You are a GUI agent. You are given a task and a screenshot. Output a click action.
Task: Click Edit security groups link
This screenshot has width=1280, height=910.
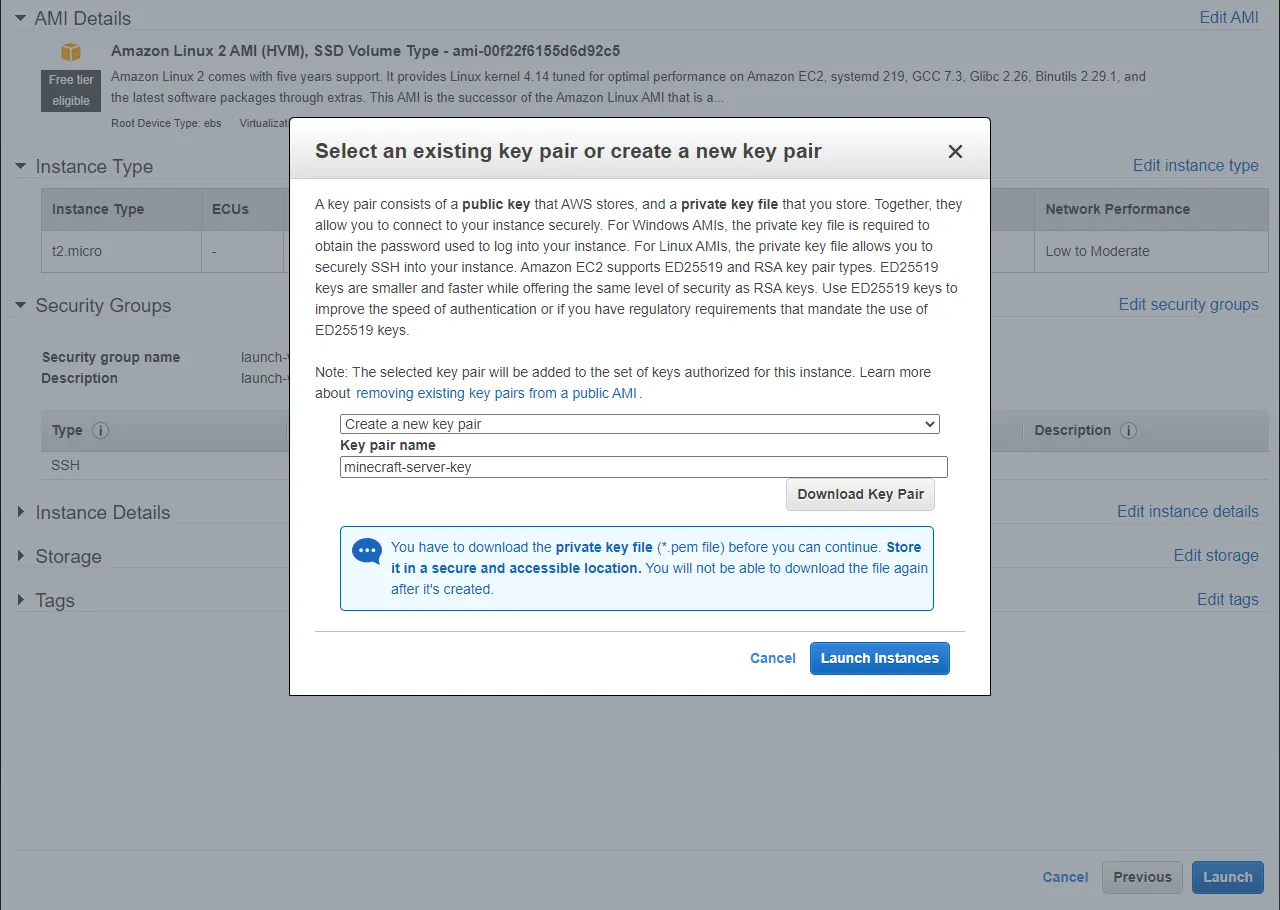coord(1189,304)
